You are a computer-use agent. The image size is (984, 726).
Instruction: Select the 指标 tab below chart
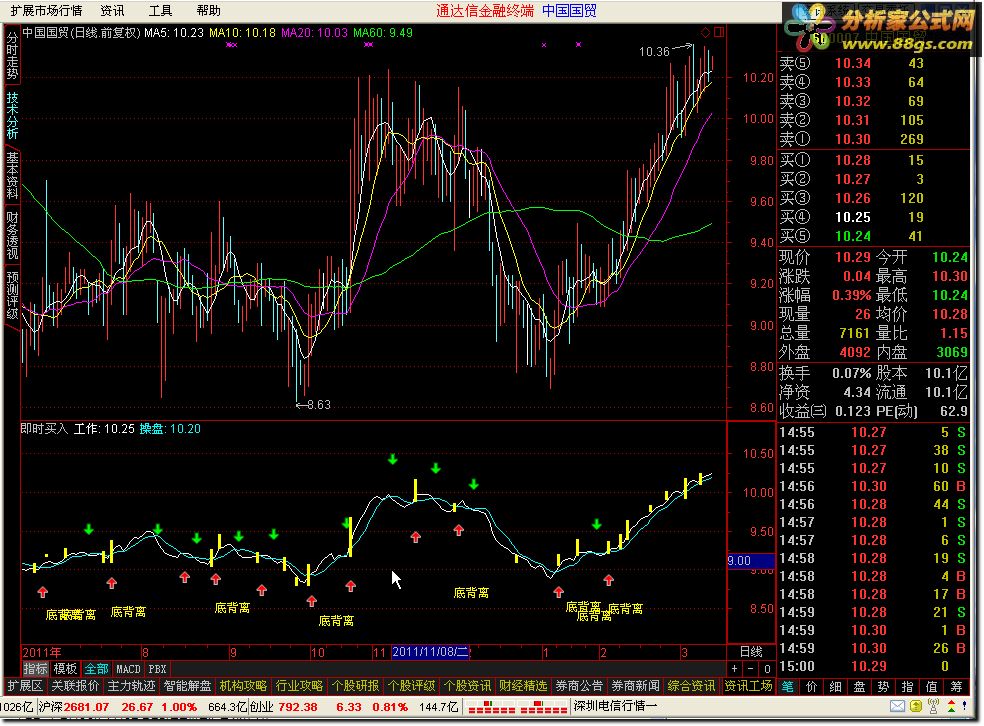[35, 669]
